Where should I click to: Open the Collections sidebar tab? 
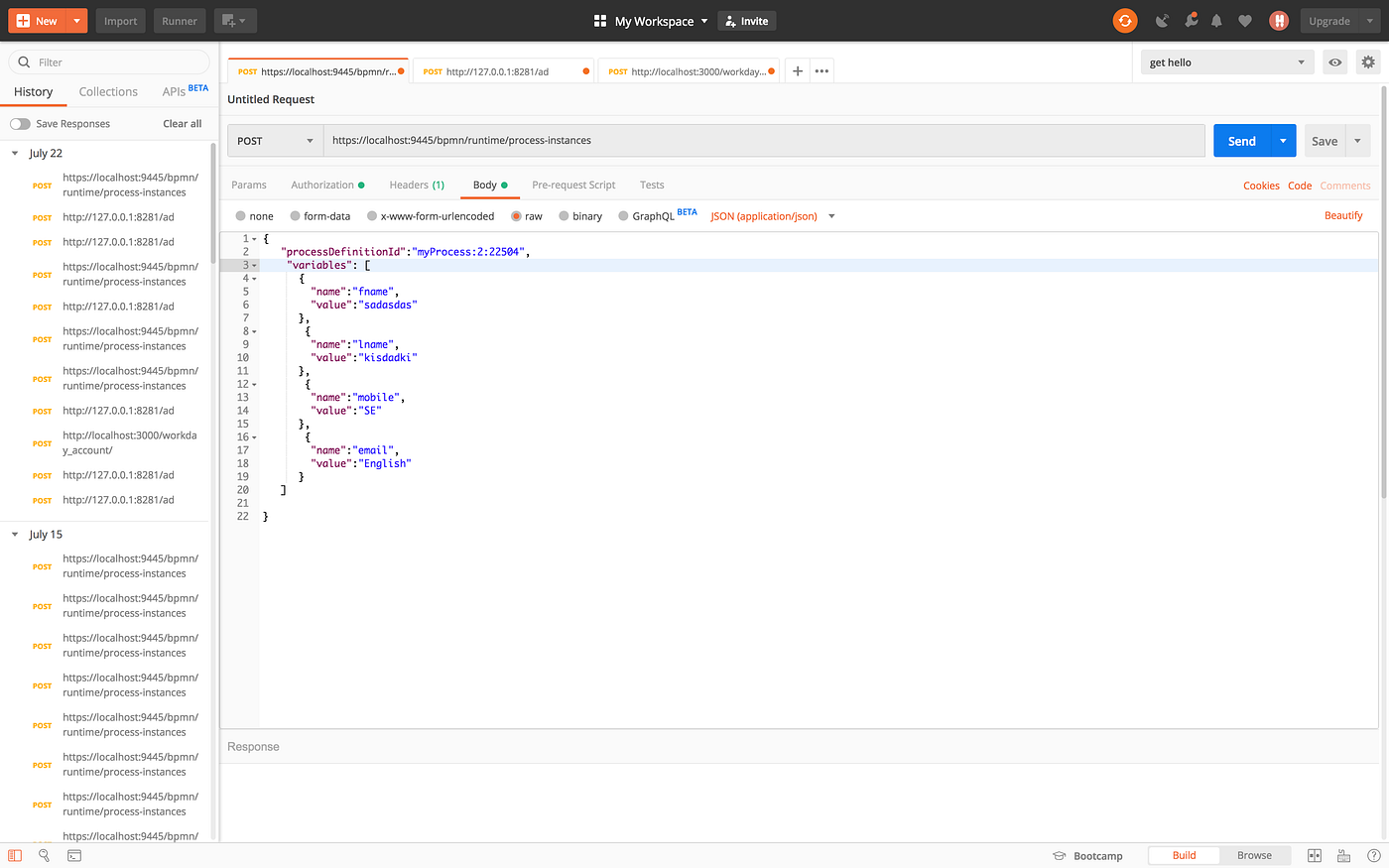[108, 91]
